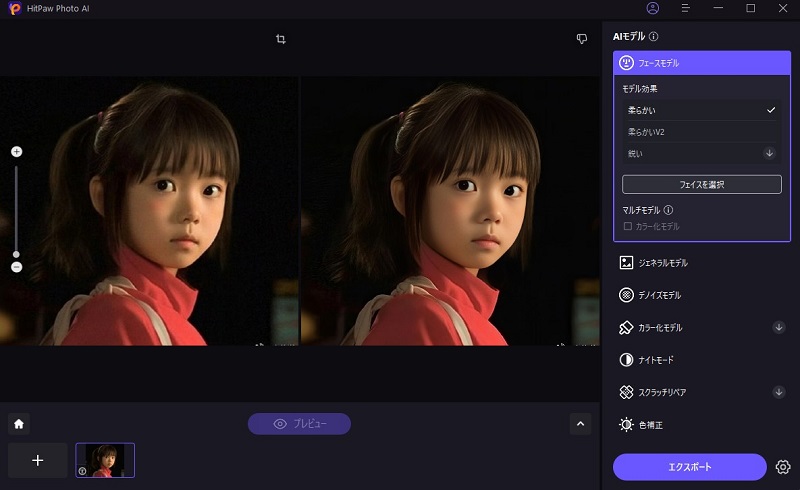The width and height of the screenshot is (800, 490).
Task: Download スクラッチリペア with arrow icon
Action: click(779, 392)
